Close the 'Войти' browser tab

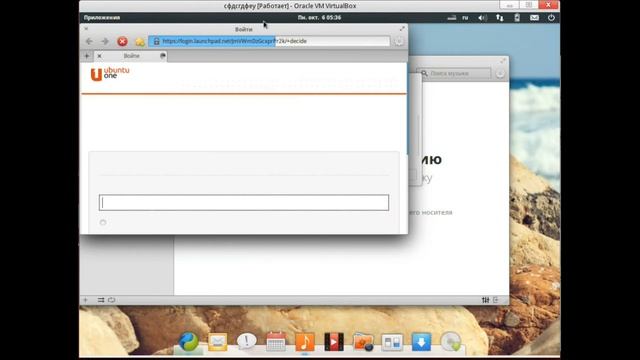tap(100, 56)
